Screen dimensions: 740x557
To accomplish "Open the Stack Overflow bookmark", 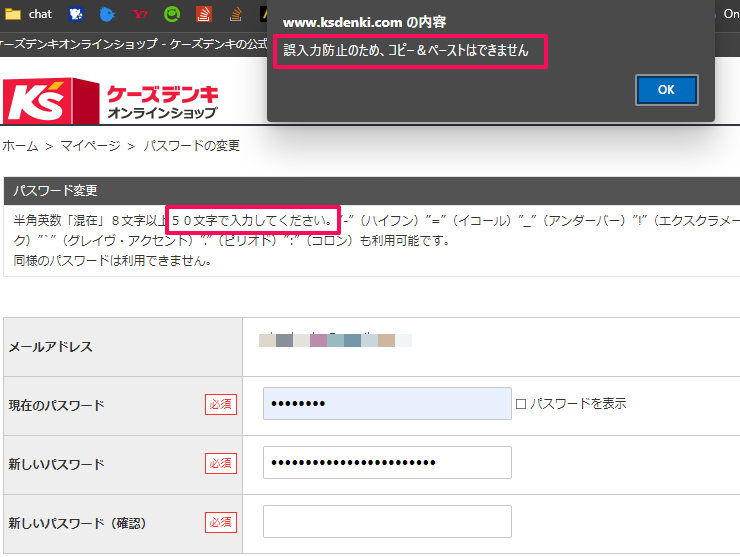I will tap(235, 14).
